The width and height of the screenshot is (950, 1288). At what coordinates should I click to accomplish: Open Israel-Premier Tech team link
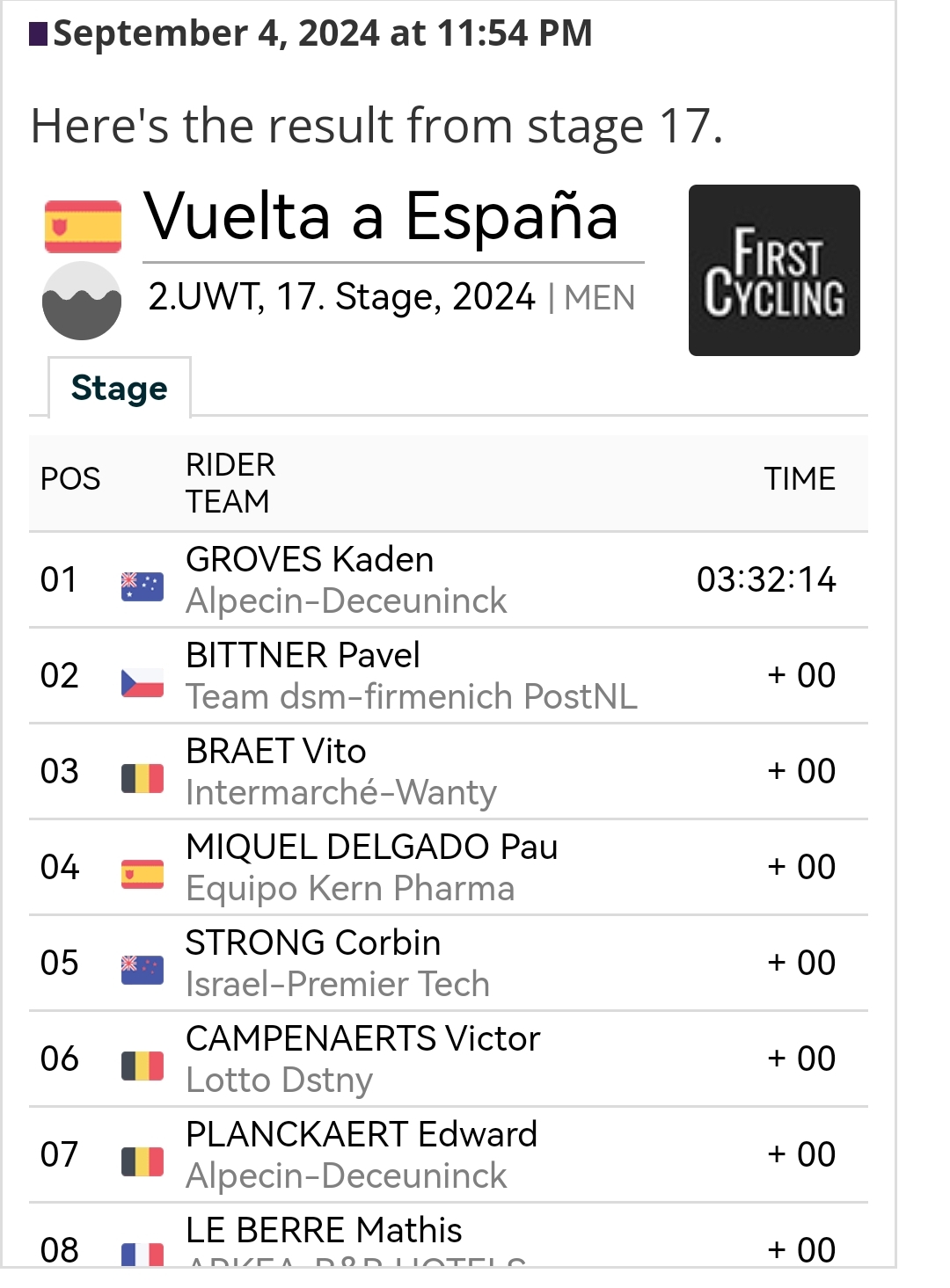tap(338, 984)
